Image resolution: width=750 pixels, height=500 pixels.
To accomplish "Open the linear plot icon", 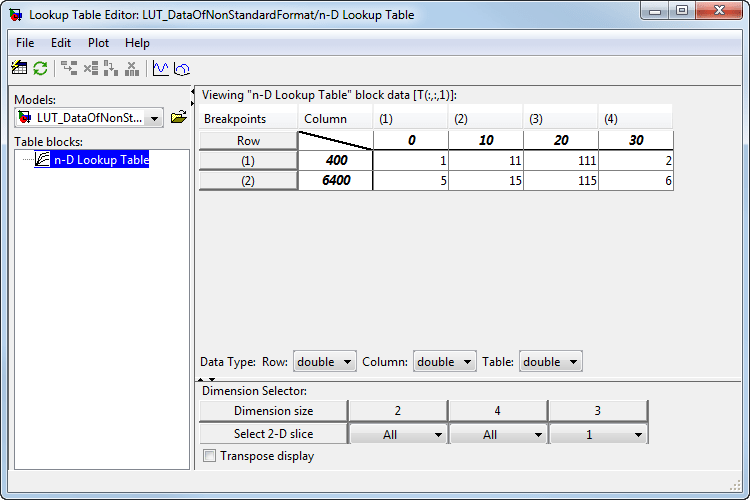I will pyautogui.click(x=161, y=68).
